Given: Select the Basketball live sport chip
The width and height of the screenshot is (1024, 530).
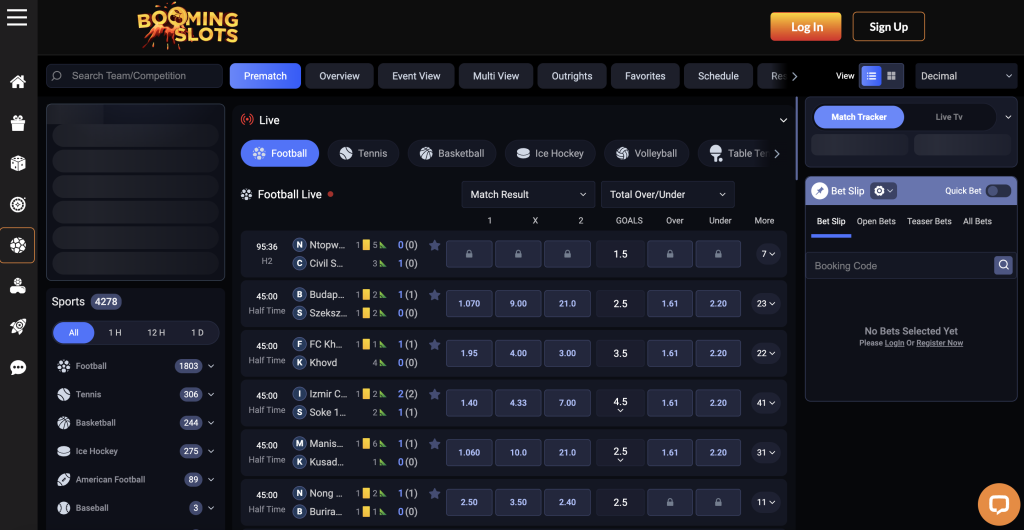Looking at the screenshot, I should click(x=452, y=153).
